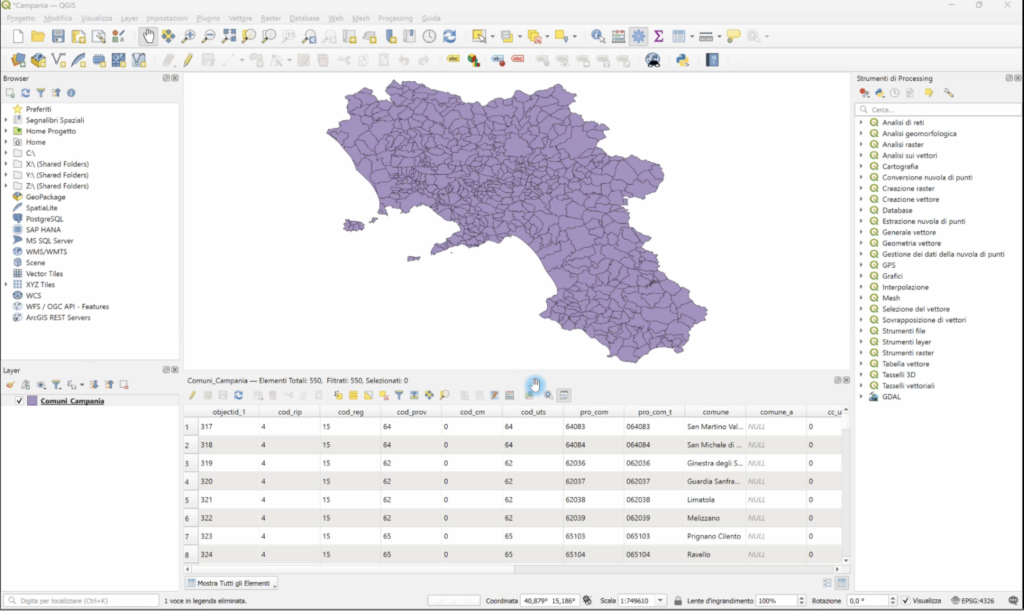Dock attribute table button
1024x611 pixels.
564,395
